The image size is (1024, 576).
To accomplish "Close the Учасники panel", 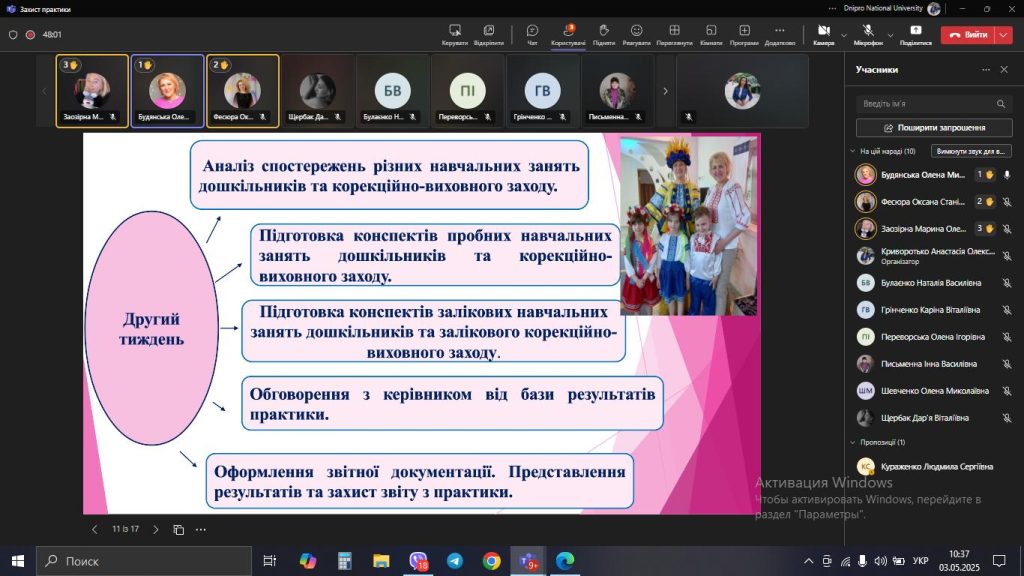I will pos(1004,69).
